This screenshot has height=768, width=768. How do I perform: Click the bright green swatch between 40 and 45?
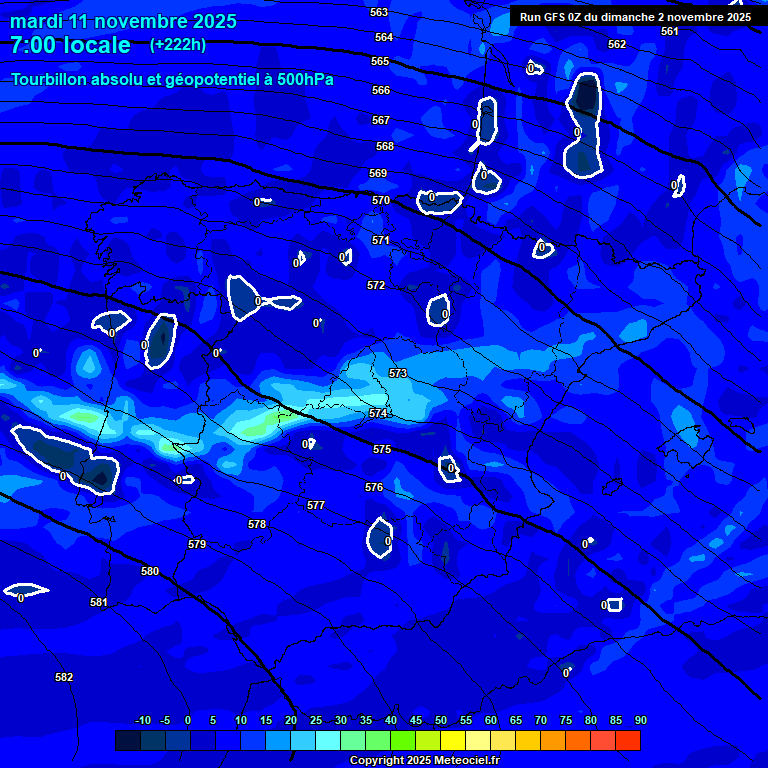point(403,741)
